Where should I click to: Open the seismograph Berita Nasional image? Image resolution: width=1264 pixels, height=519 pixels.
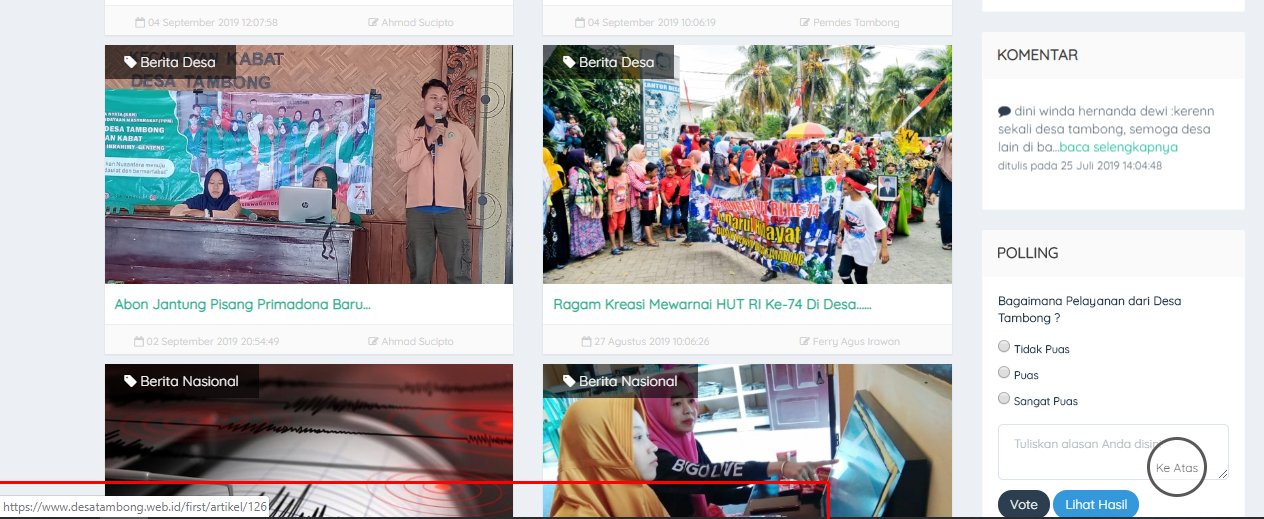(x=309, y=440)
